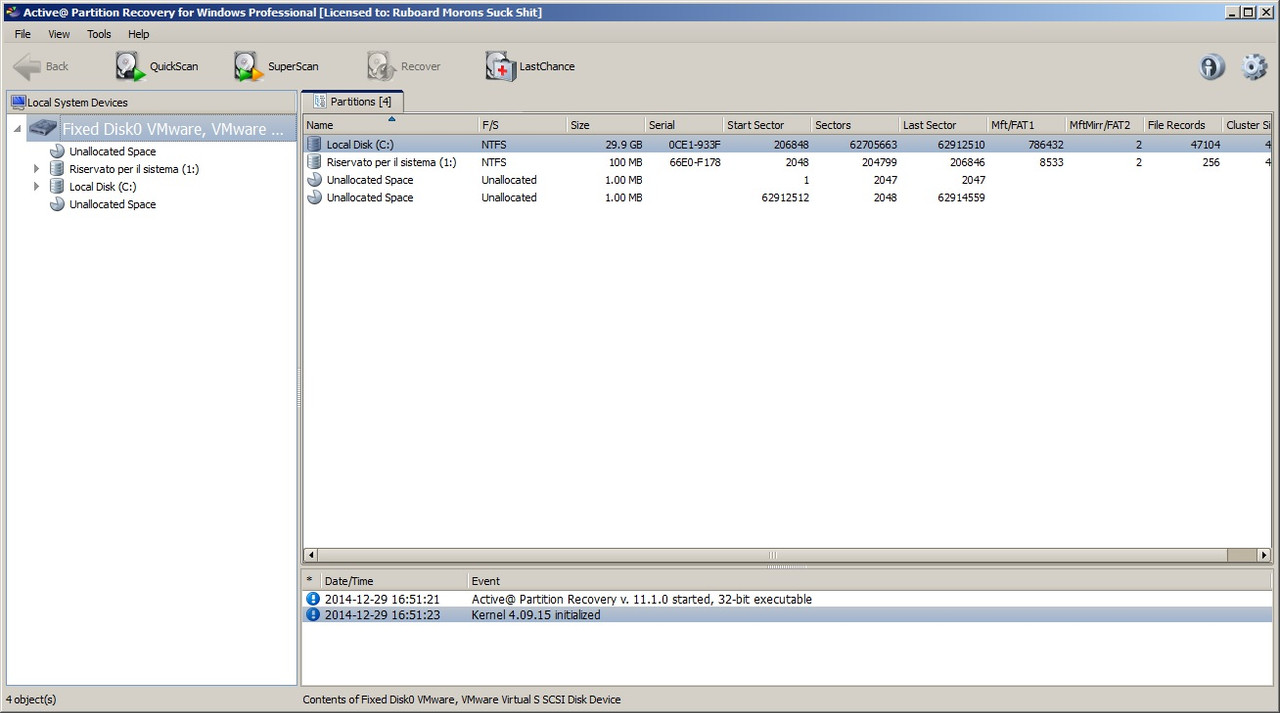
Task: Click the Local System Devices computer icon
Action: tap(18, 102)
